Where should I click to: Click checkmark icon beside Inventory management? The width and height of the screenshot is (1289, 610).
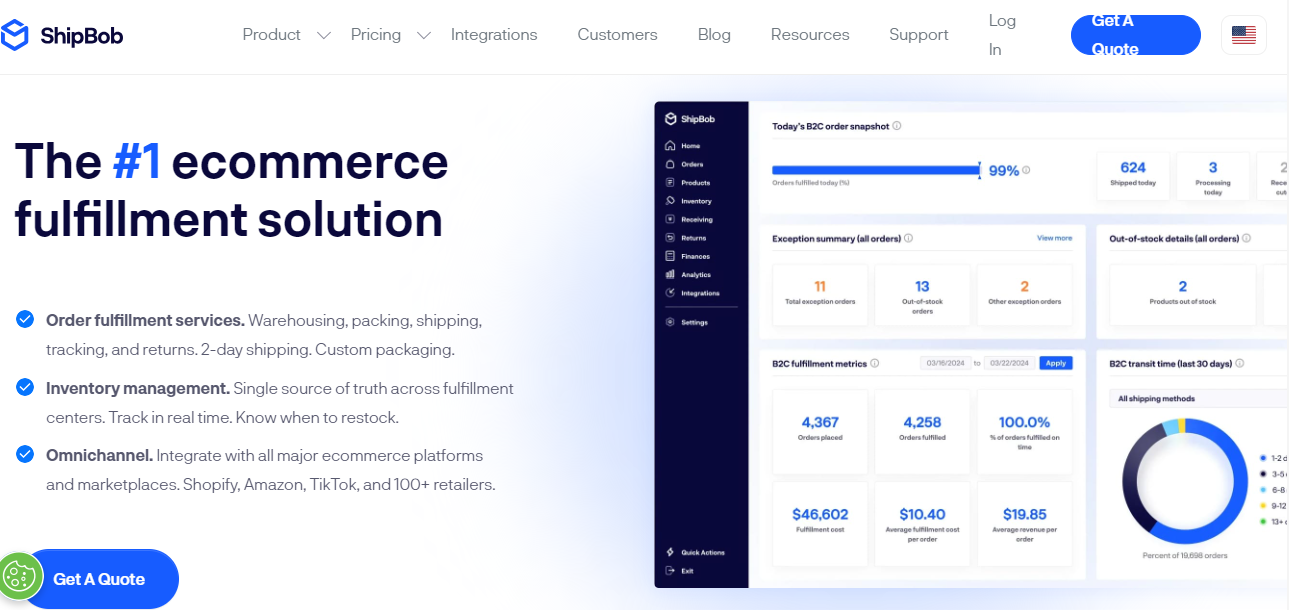pos(25,386)
